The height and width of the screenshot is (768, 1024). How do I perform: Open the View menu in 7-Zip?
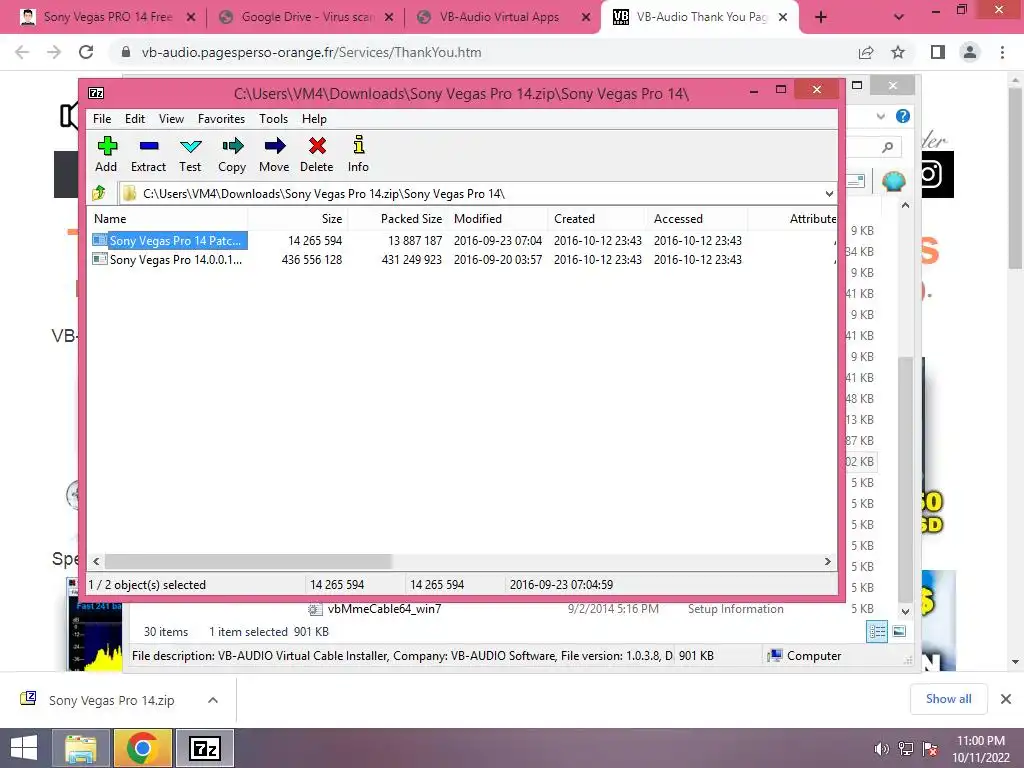[x=171, y=119]
